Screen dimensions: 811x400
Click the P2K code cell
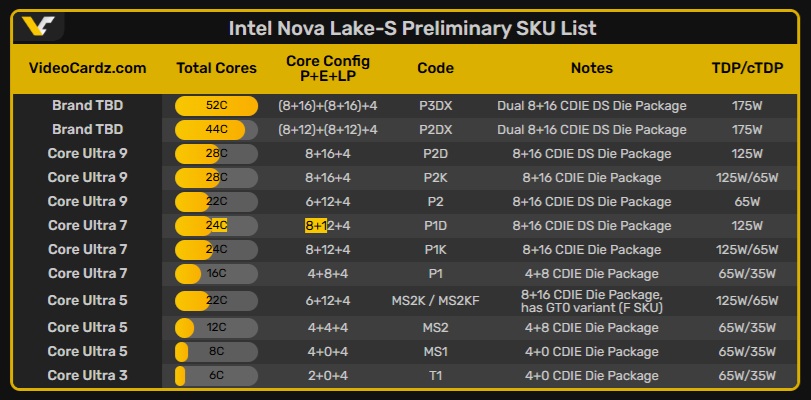(x=435, y=177)
